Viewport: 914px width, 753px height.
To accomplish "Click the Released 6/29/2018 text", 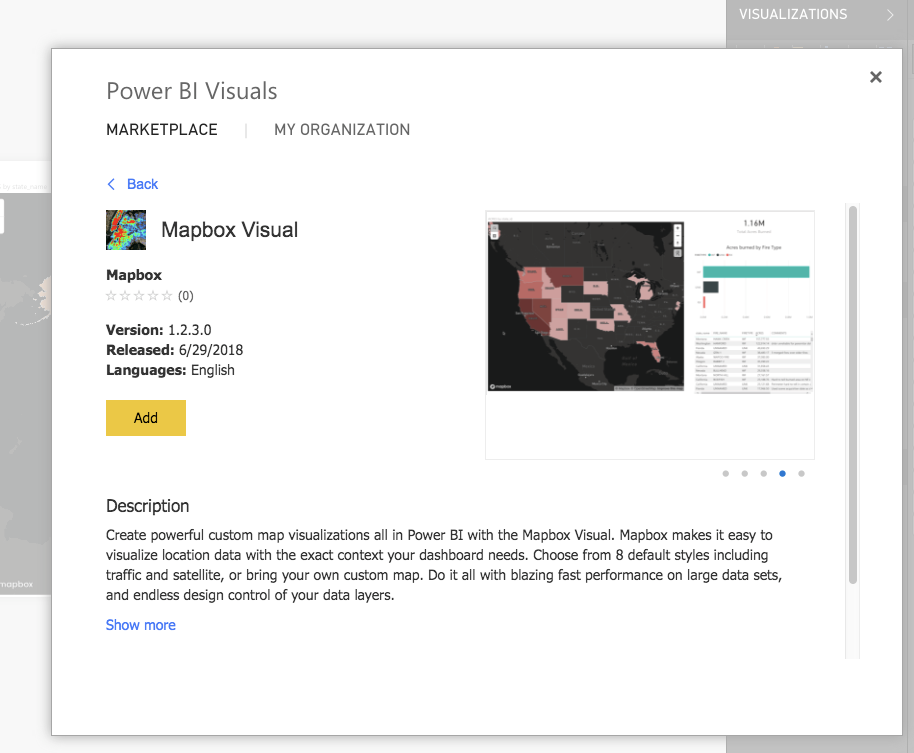I will 174,350.
